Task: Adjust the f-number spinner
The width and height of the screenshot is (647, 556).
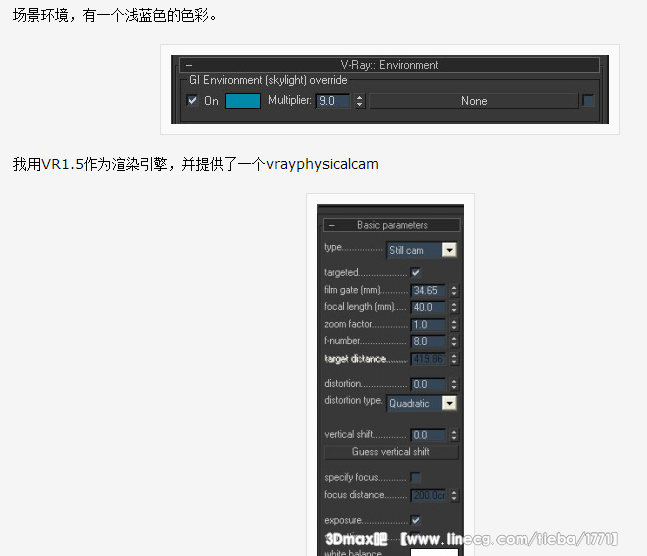Action: click(454, 341)
